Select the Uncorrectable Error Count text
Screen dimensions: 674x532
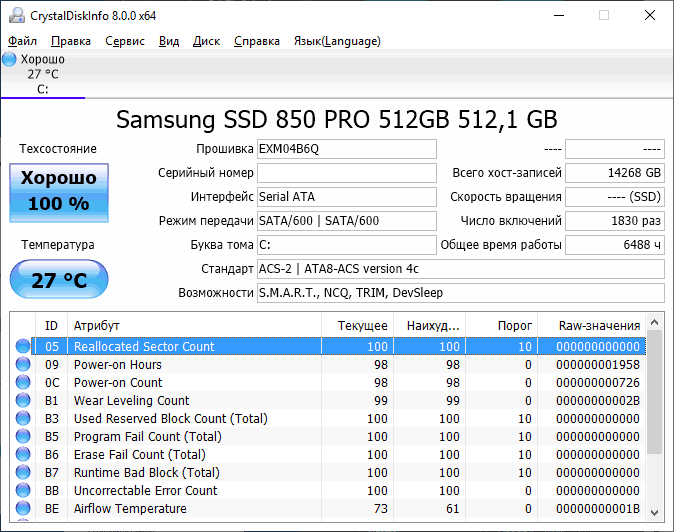tap(146, 491)
